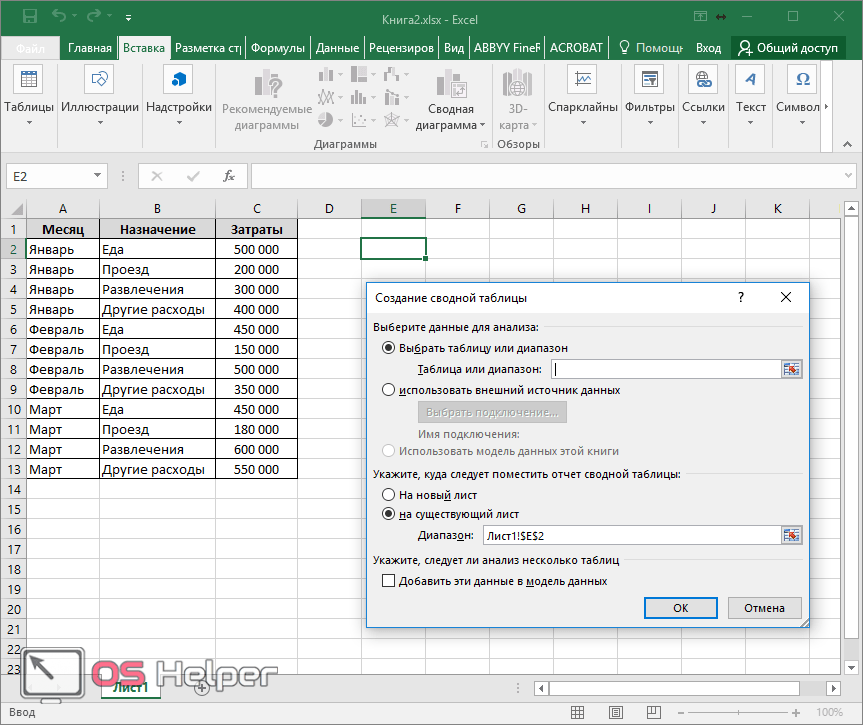This screenshot has height=725, width=863.
Task: Select the 'На новый лист' radio option
Action: (x=389, y=495)
